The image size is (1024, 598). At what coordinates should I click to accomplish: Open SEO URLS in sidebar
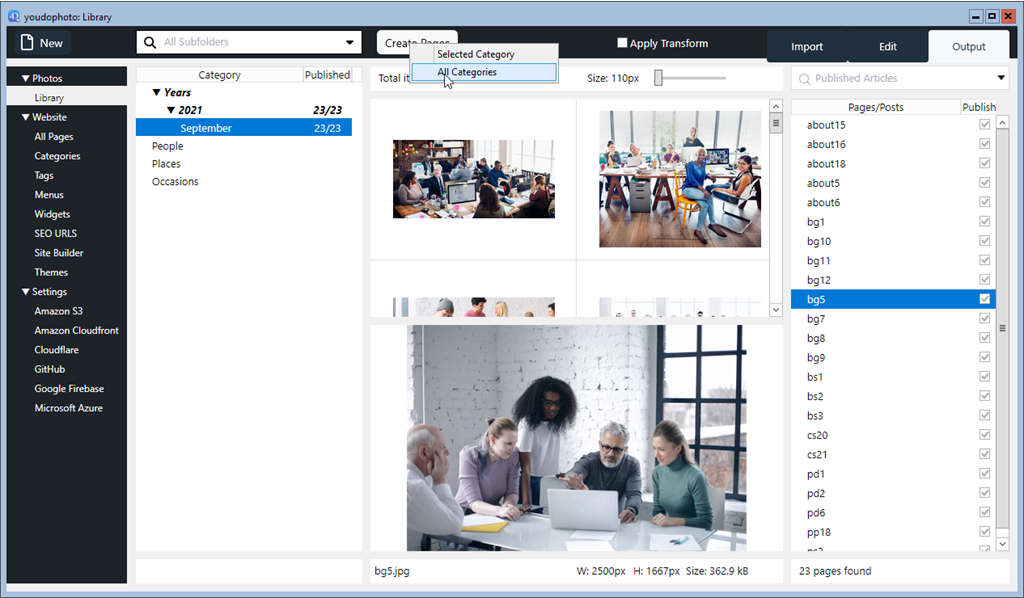pos(56,233)
